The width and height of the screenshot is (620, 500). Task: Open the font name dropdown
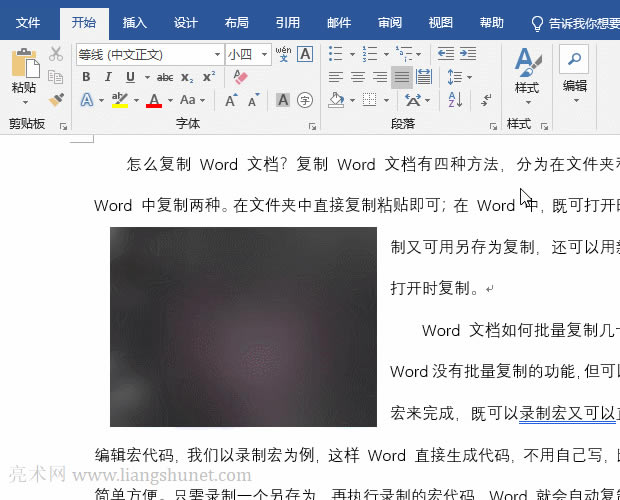click(217, 55)
